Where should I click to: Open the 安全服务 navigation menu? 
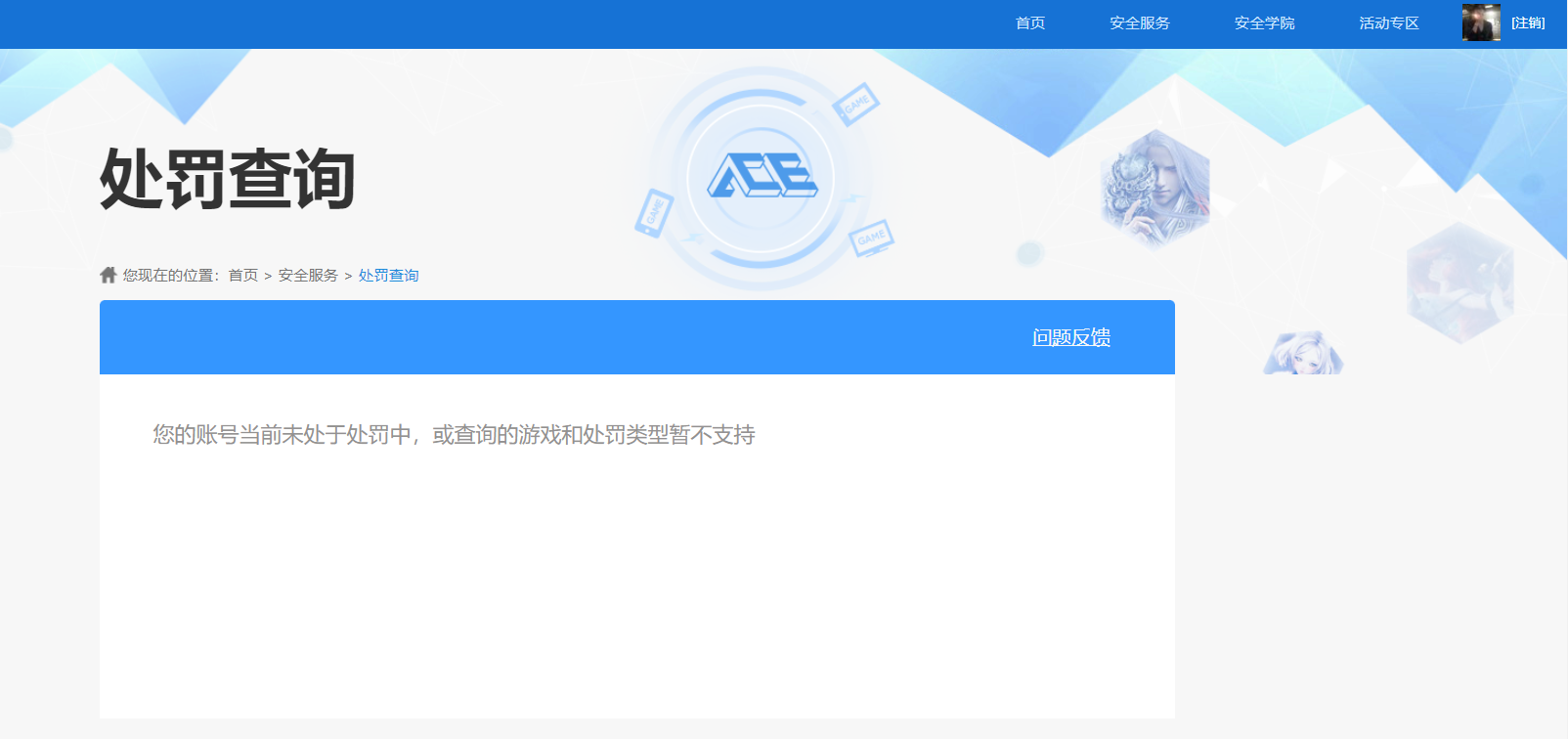1140,23
